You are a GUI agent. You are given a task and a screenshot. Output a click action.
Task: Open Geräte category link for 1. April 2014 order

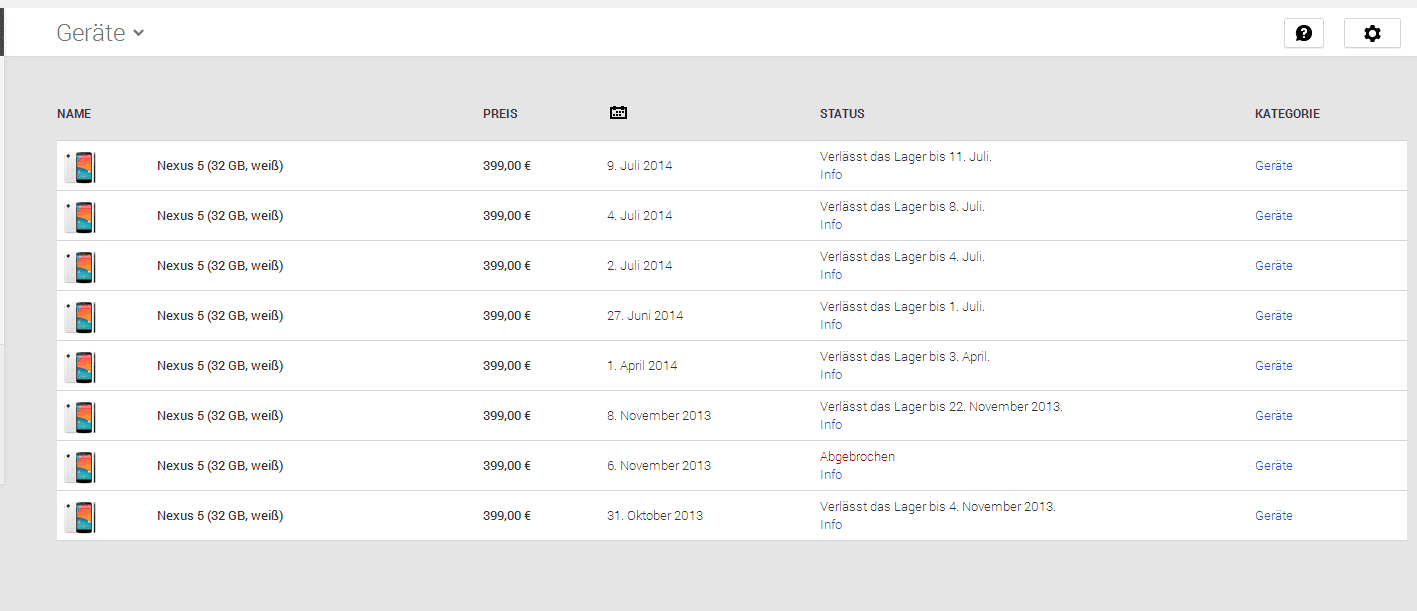[1274, 366]
